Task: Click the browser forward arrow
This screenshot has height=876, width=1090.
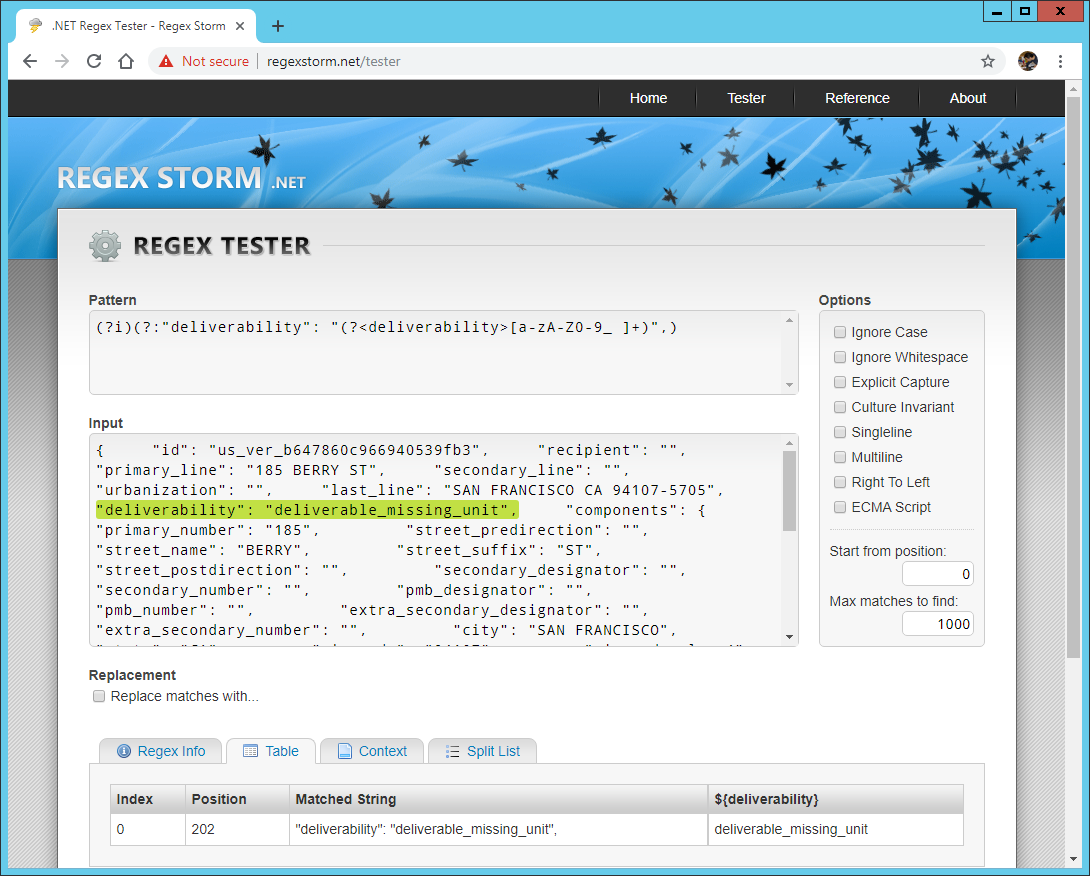Action: [x=62, y=61]
